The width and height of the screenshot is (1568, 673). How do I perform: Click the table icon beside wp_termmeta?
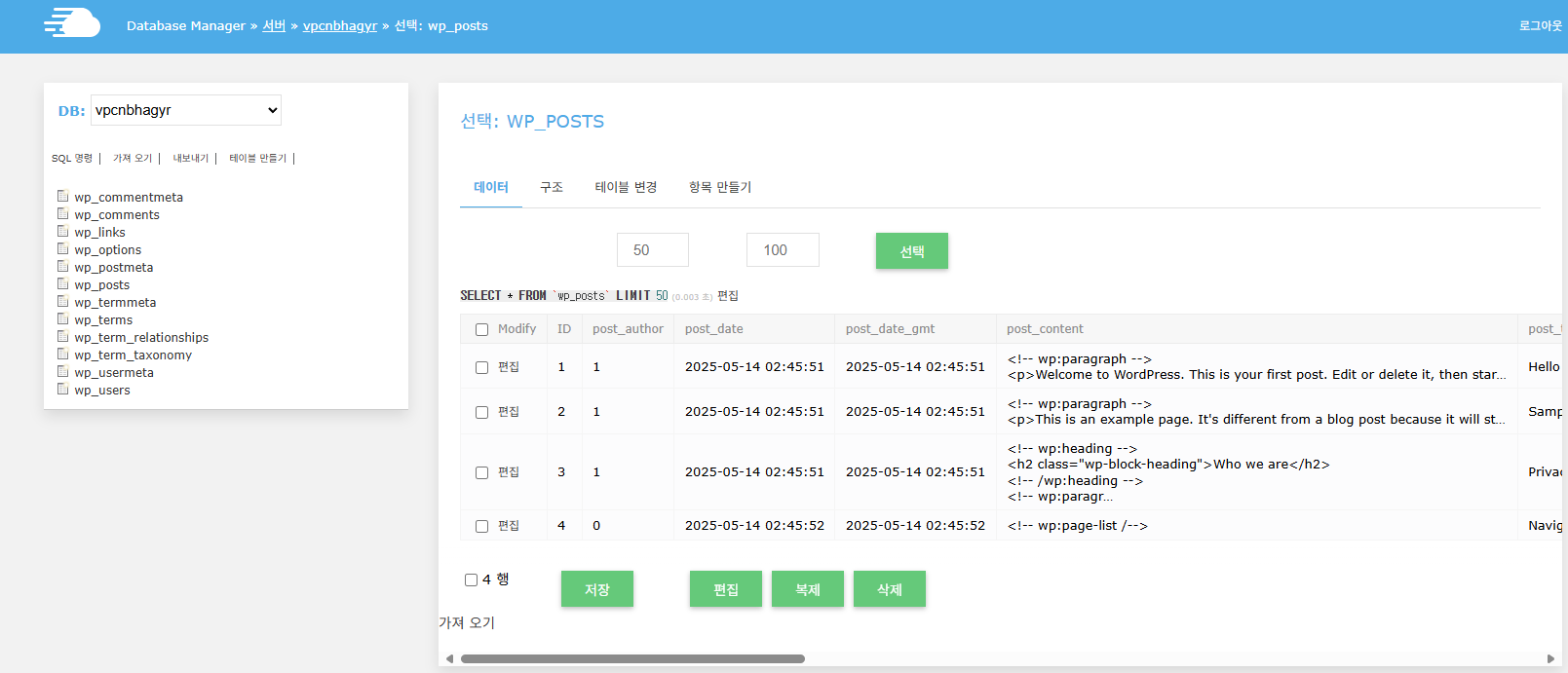63,301
